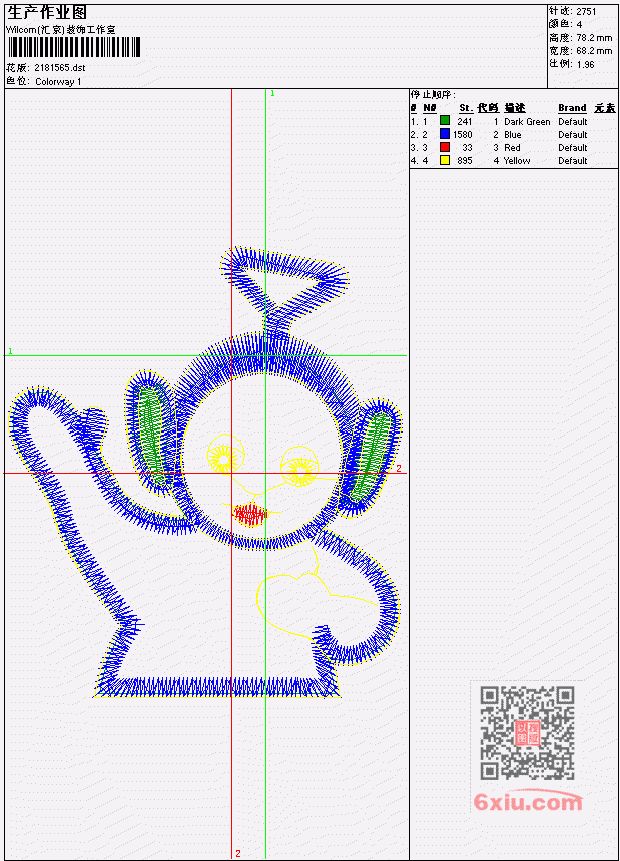
Task: Click the scale value '1.96'
Action: [x=585, y=64]
